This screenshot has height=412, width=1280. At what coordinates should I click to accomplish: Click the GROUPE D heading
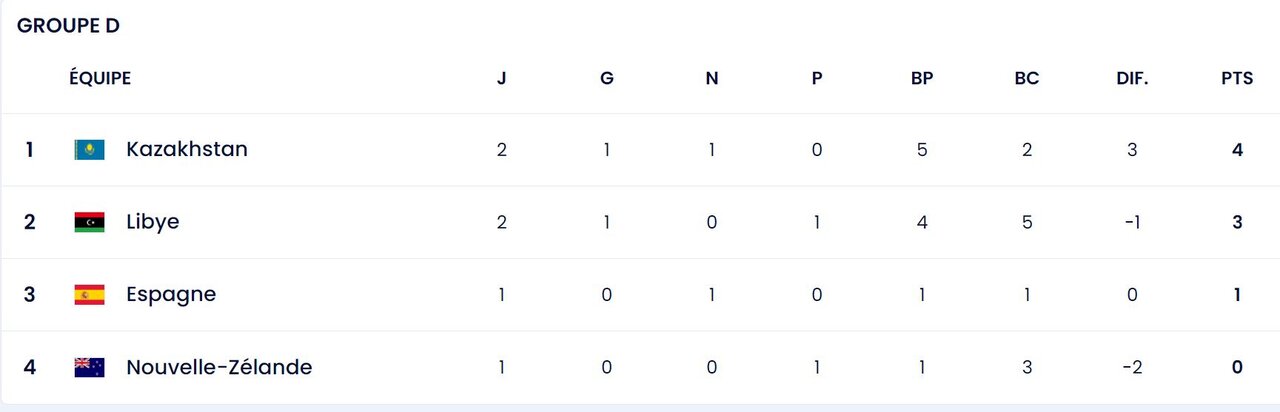(68, 26)
